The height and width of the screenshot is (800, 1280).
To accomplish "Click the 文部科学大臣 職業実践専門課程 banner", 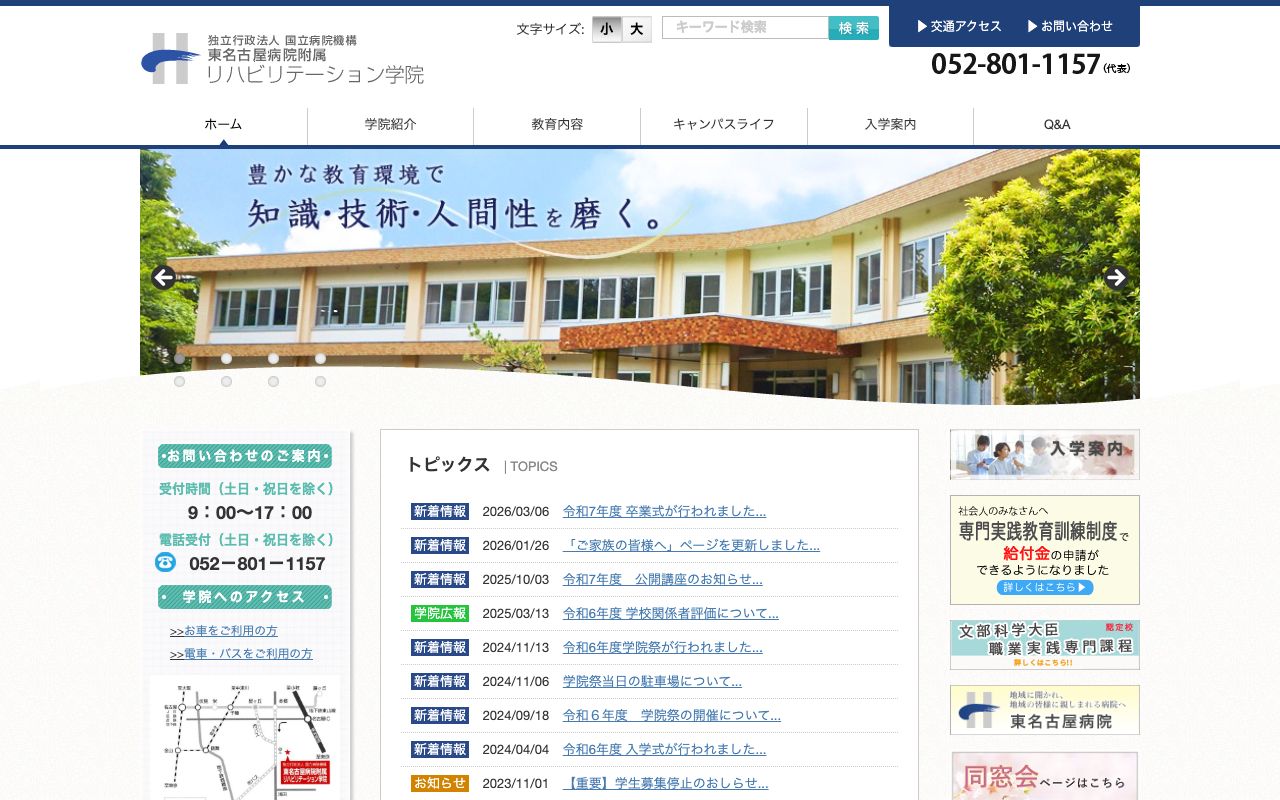I will click(x=1044, y=644).
